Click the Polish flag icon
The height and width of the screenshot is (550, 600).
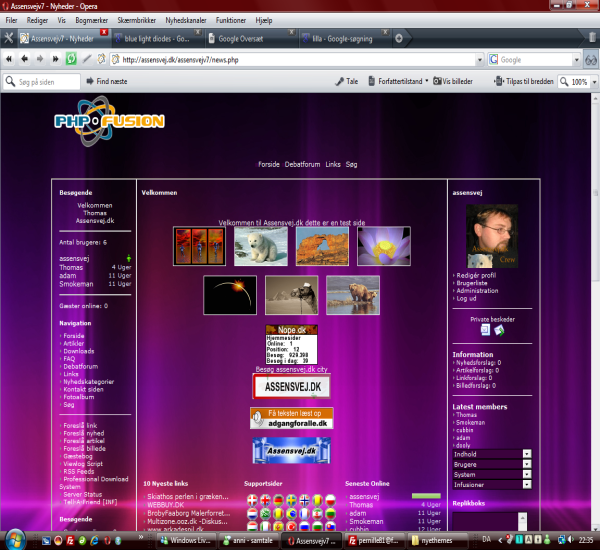click(330, 500)
